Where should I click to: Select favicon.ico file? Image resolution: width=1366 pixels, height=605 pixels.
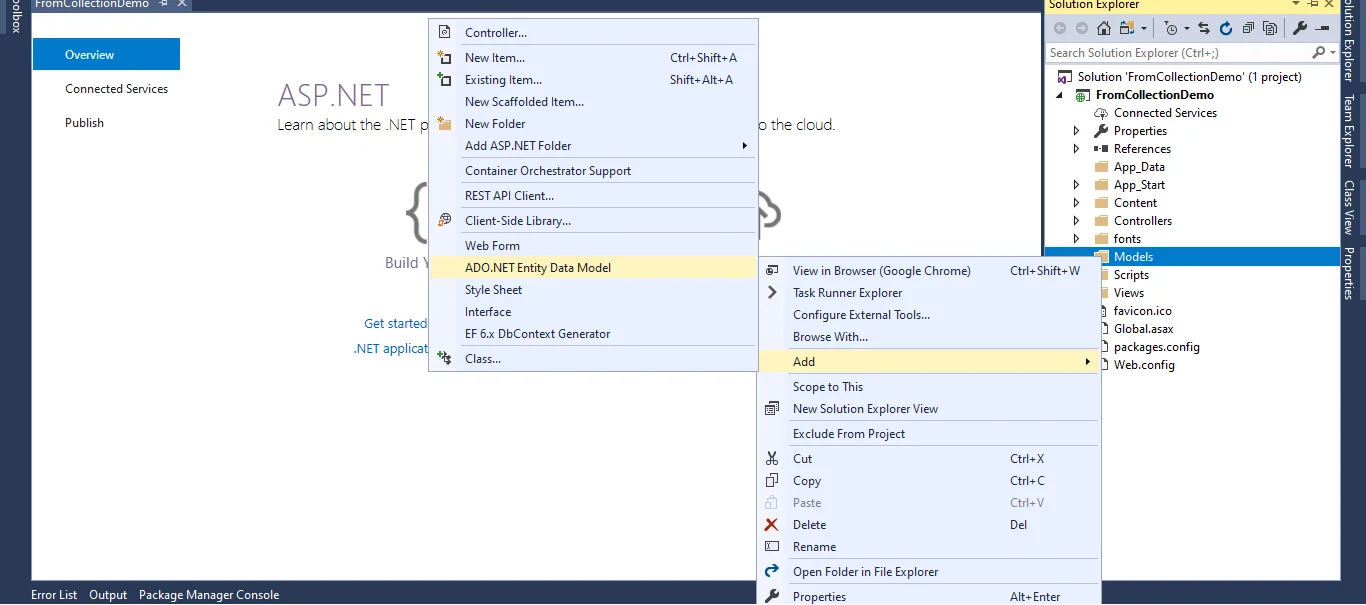[1142, 311]
